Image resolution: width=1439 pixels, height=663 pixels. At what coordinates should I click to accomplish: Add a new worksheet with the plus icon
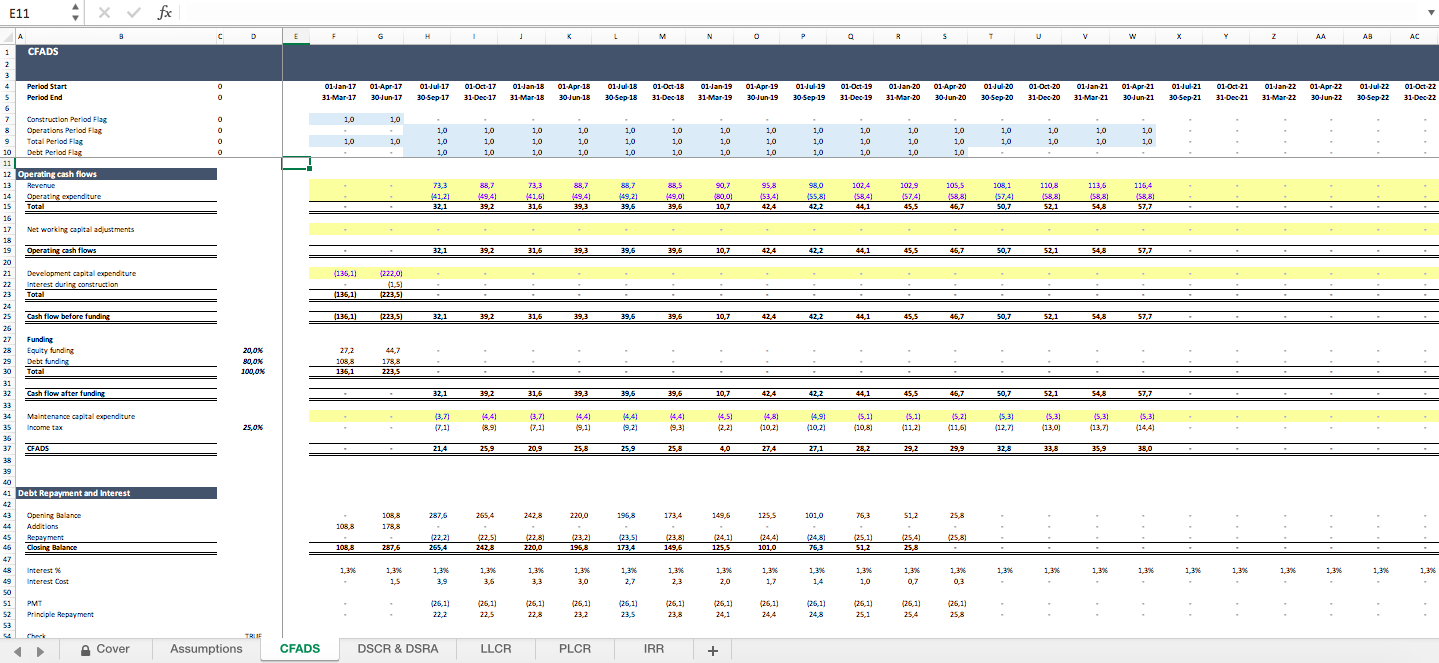tap(712, 649)
